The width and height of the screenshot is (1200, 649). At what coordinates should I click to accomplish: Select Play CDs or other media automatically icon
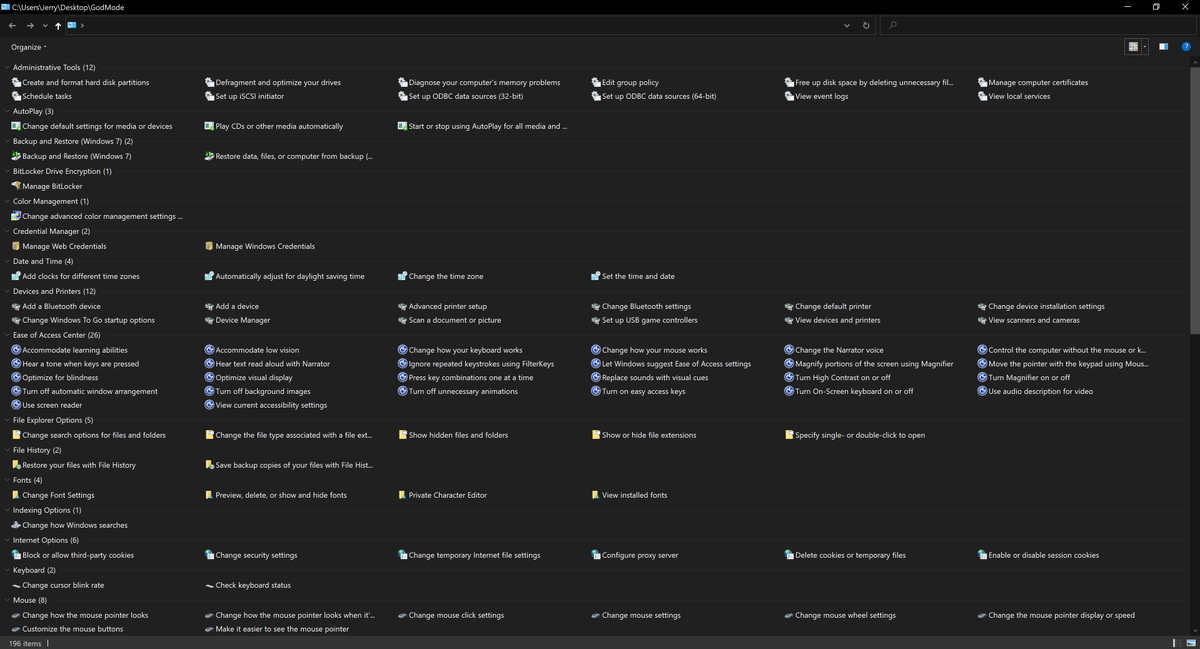pyautogui.click(x=209, y=127)
